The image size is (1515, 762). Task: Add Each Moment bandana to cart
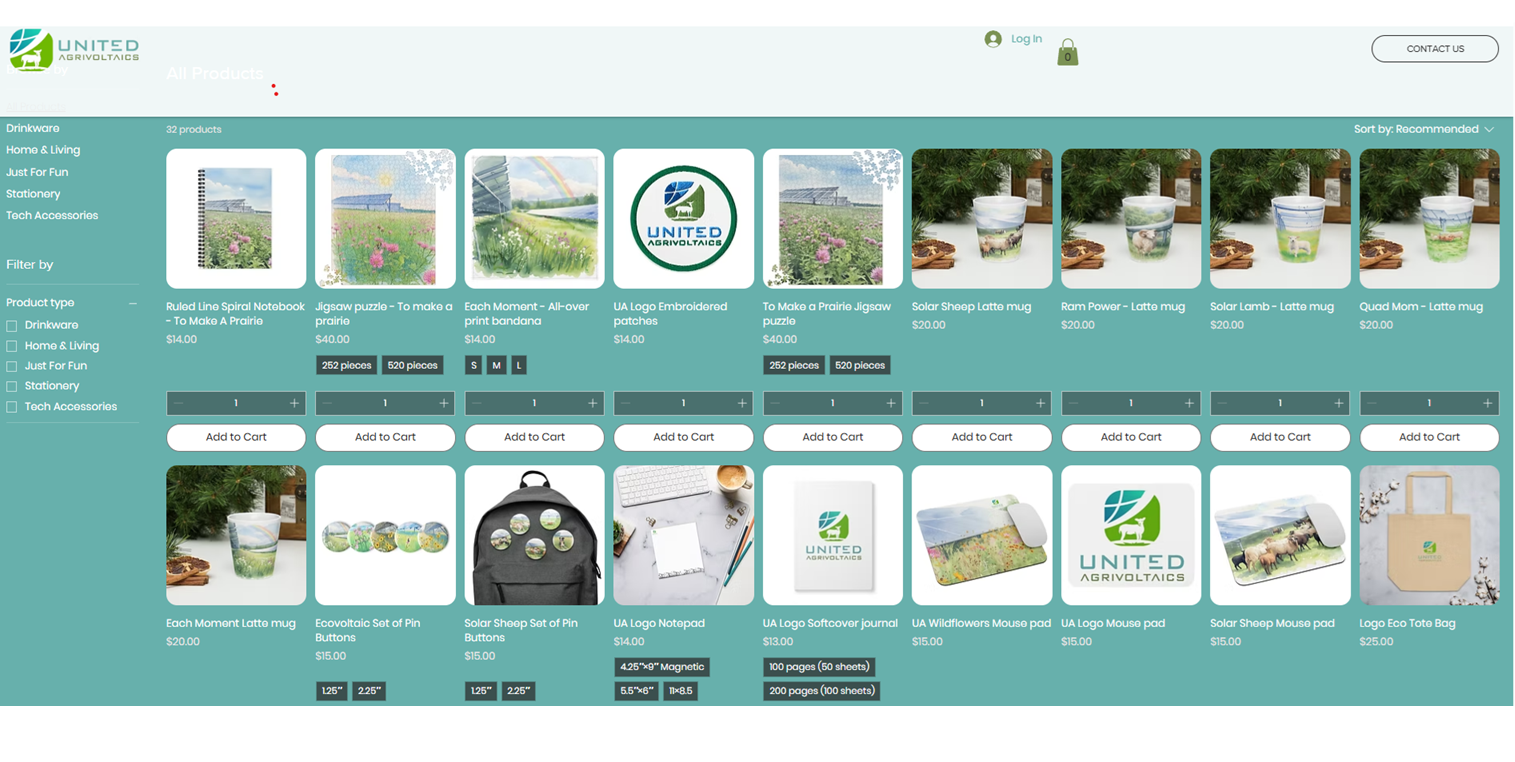[535, 437]
